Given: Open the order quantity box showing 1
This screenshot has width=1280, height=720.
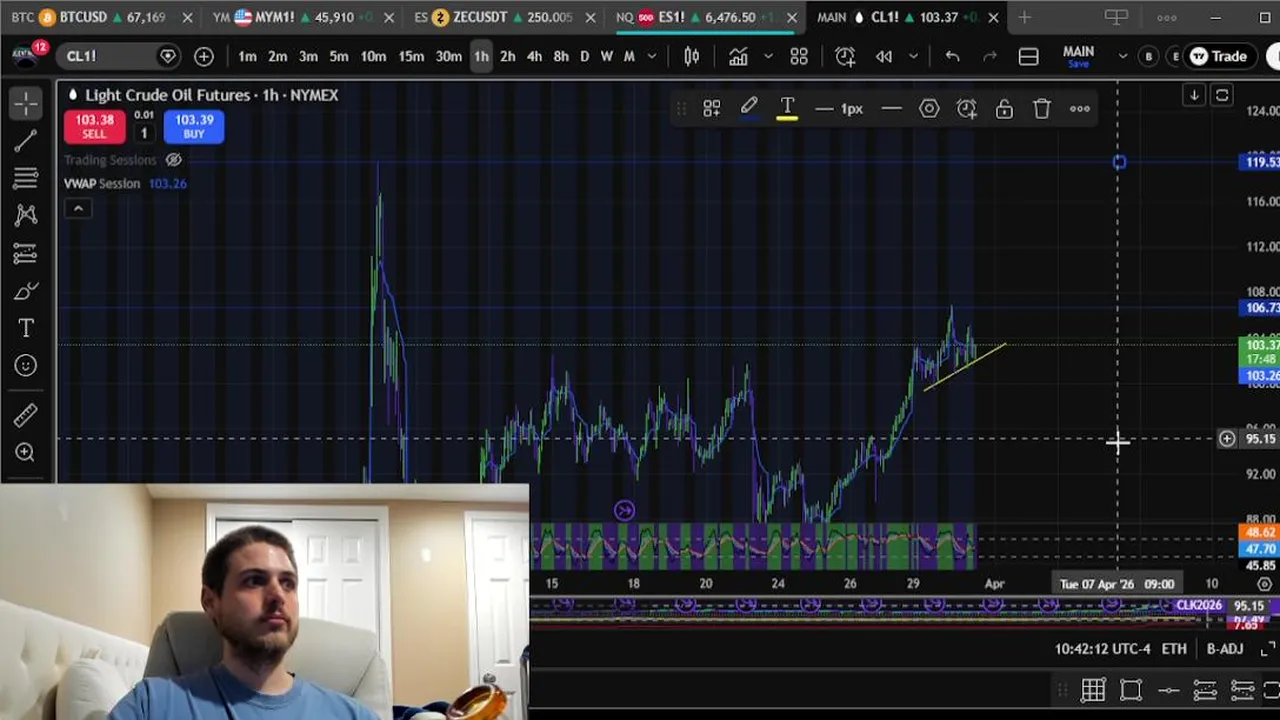Looking at the screenshot, I should [x=143, y=133].
